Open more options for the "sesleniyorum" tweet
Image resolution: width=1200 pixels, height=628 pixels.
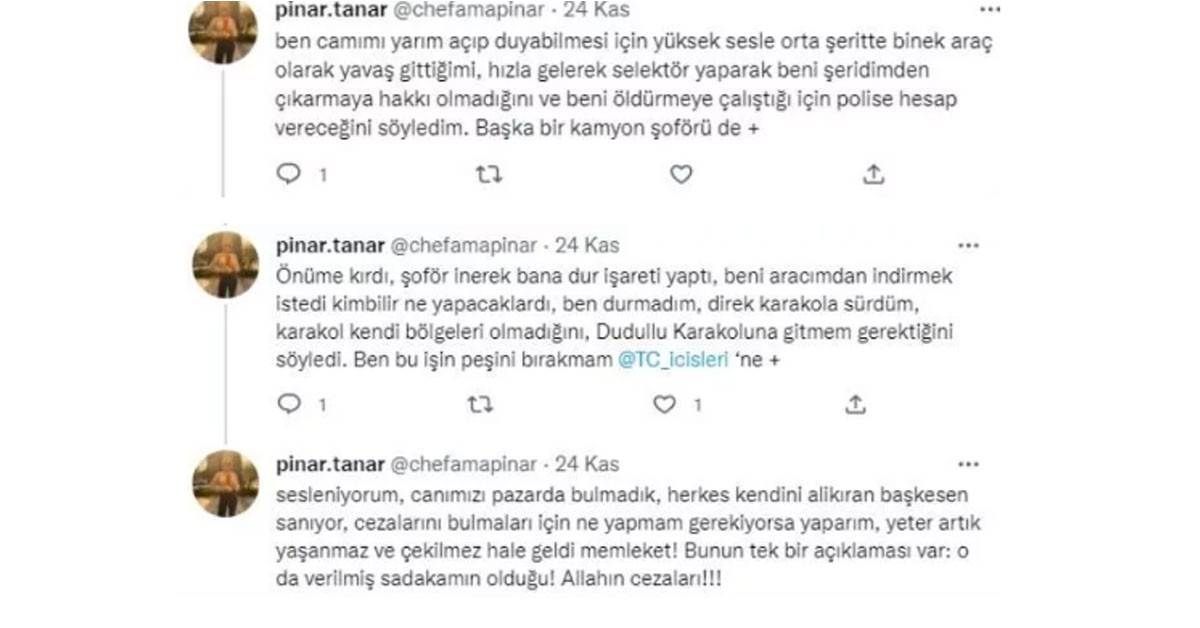pos(968,464)
